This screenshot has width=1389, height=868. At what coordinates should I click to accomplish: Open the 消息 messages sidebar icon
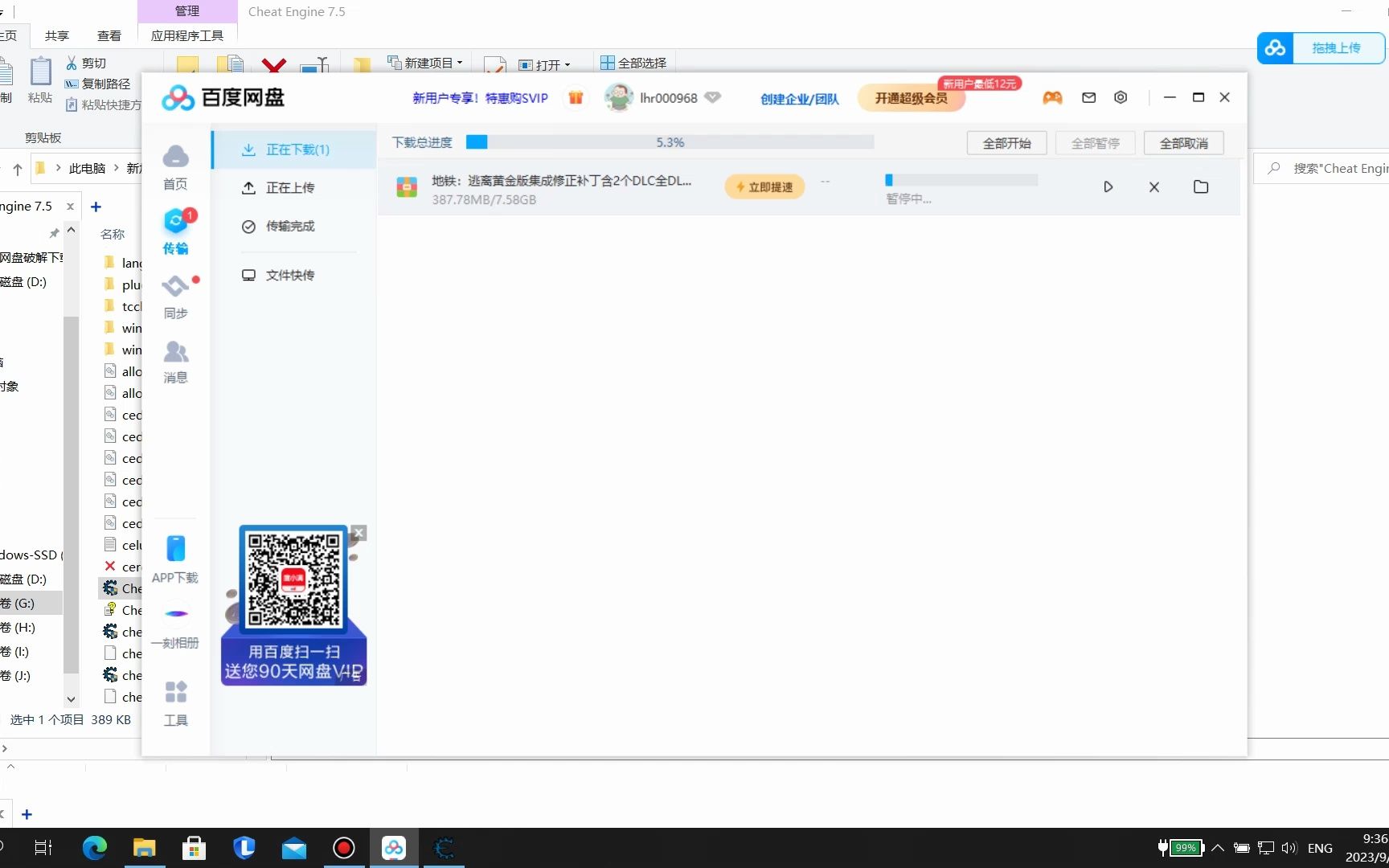[175, 352]
